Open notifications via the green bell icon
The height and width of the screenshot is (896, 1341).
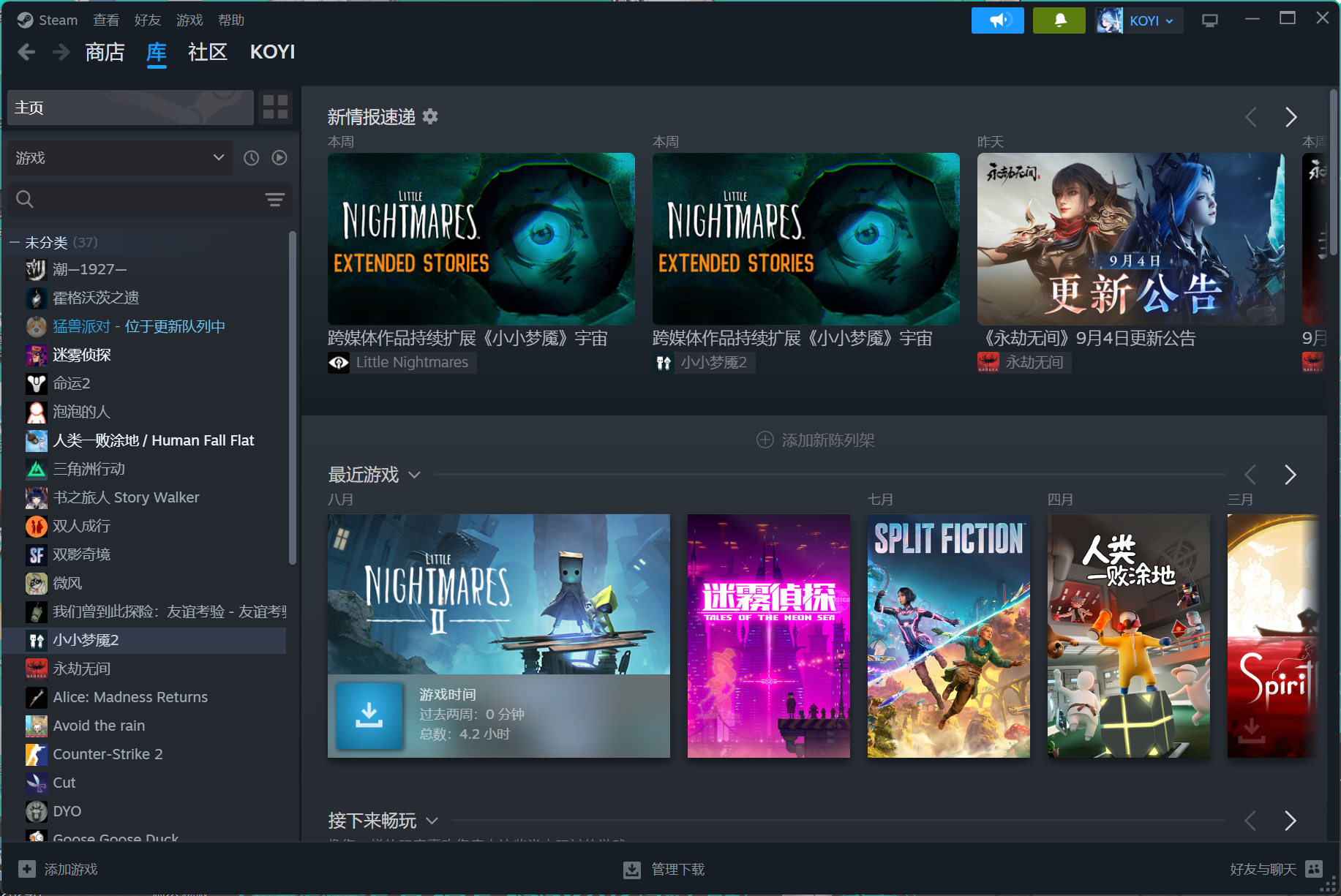pos(1059,20)
